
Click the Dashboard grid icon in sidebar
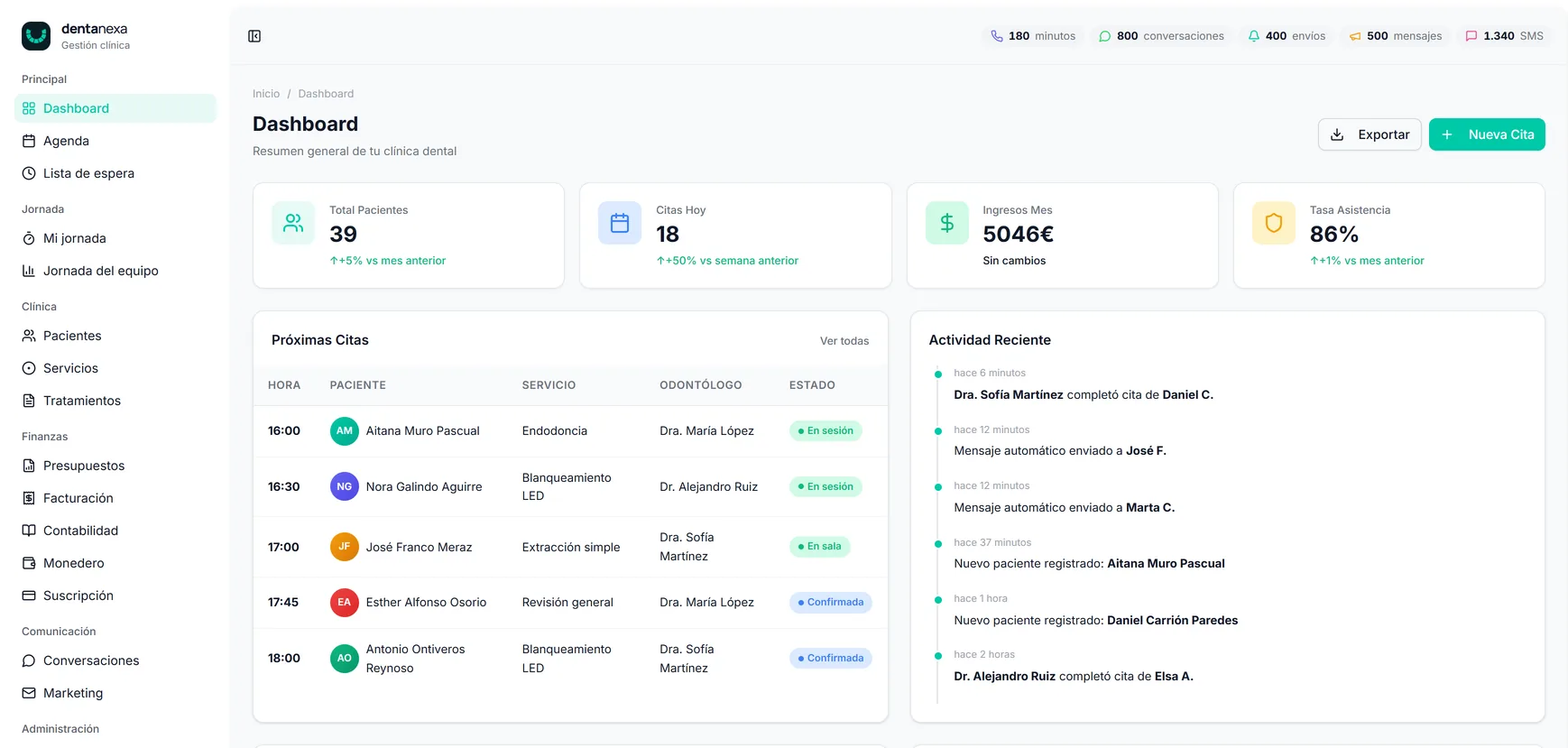pos(29,108)
